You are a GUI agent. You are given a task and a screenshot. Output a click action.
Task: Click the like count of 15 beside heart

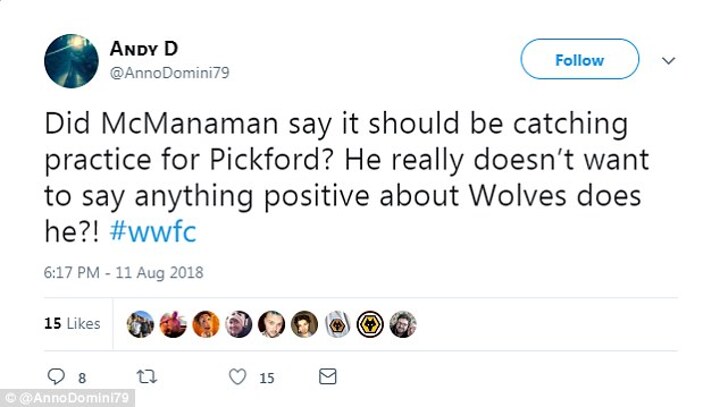[x=267, y=378]
